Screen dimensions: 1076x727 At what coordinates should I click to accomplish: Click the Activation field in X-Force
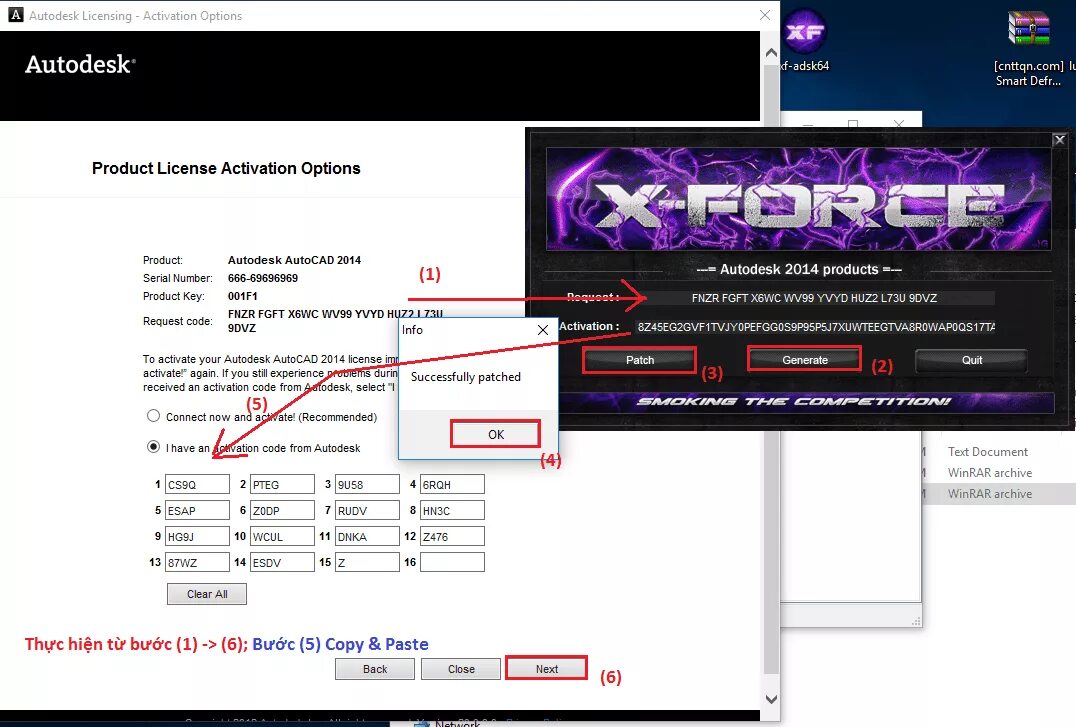tap(814, 327)
